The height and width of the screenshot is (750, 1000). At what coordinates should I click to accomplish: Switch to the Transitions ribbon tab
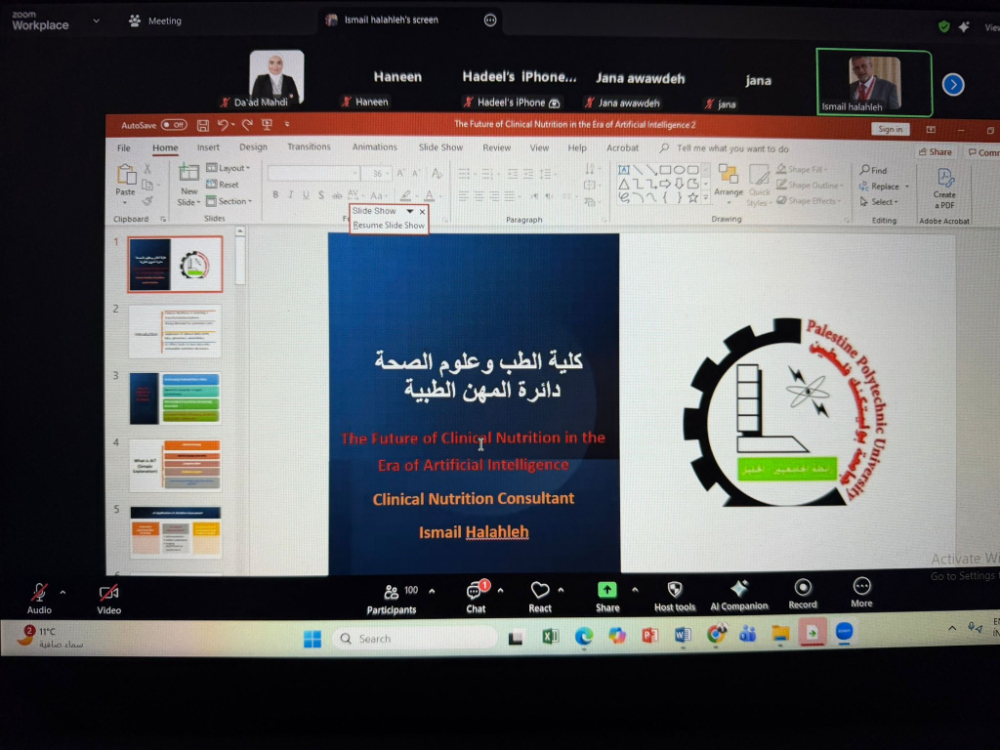tap(309, 147)
